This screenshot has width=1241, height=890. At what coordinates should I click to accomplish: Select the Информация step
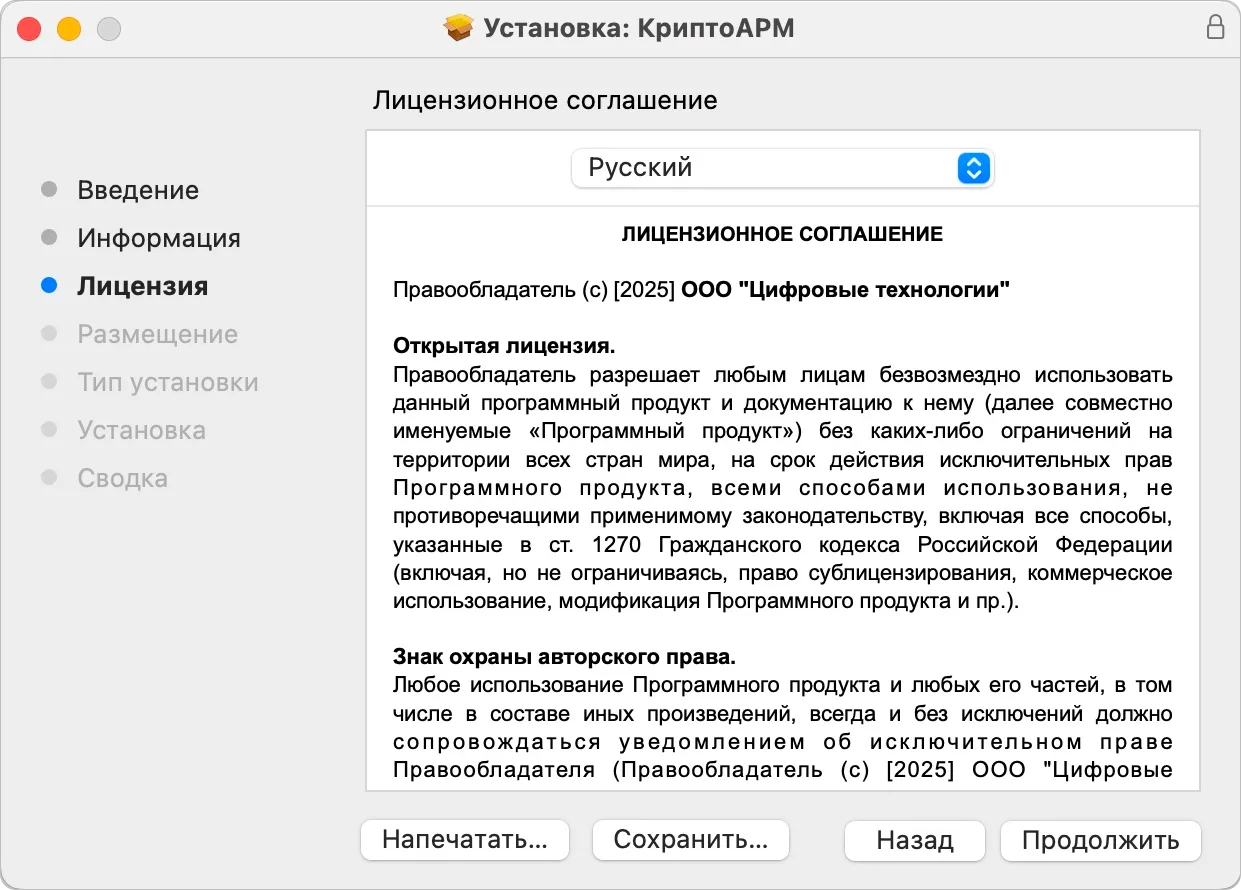pyautogui.click(x=158, y=237)
